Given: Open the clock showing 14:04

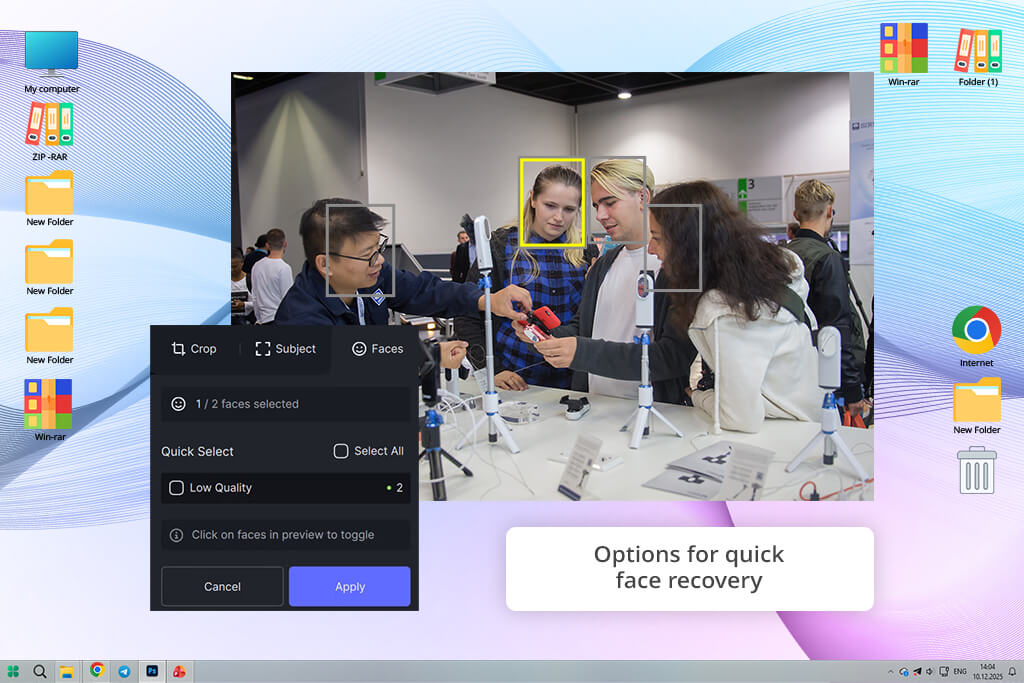Looking at the screenshot, I should coord(987,671).
